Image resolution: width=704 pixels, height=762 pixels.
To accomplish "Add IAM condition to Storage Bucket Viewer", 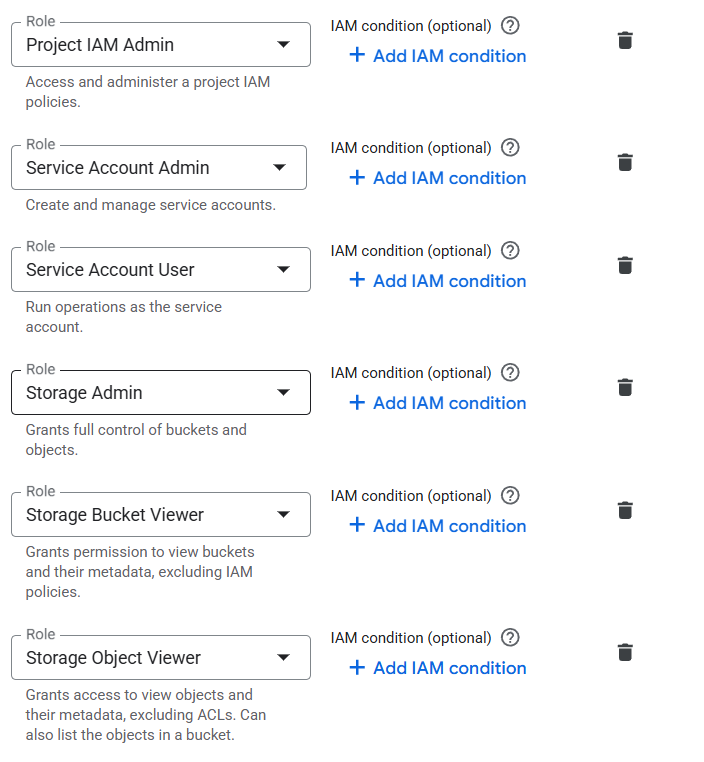I will point(438,526).
